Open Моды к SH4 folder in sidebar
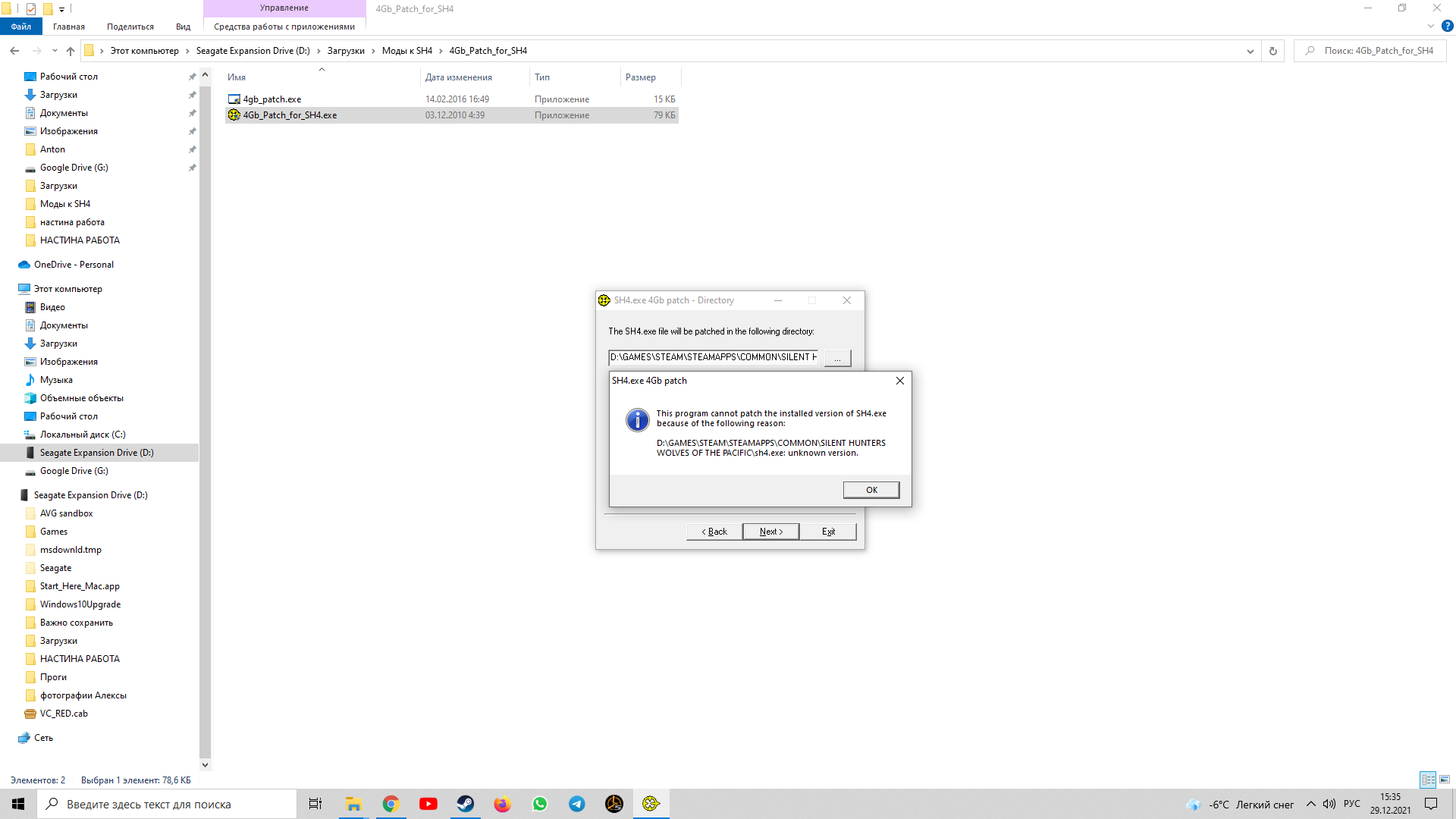The width and height of the screenshot is (1456, 819). (64, 204)
